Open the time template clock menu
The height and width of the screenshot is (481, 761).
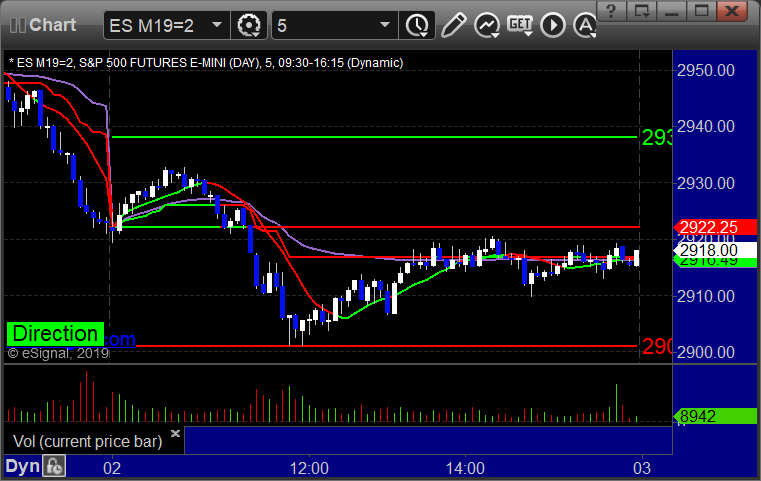417,25
